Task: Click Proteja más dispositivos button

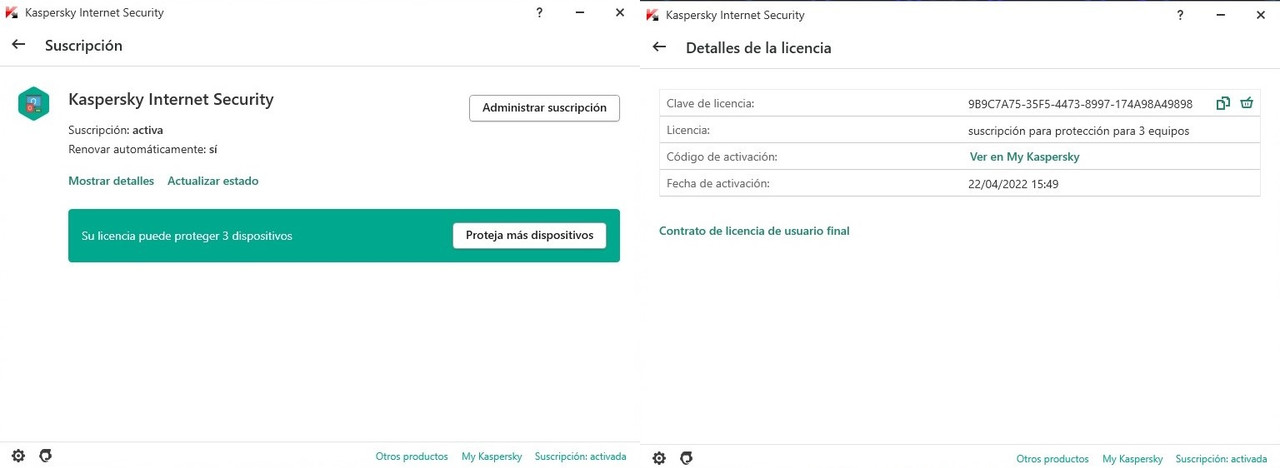Action: point(529,236)
